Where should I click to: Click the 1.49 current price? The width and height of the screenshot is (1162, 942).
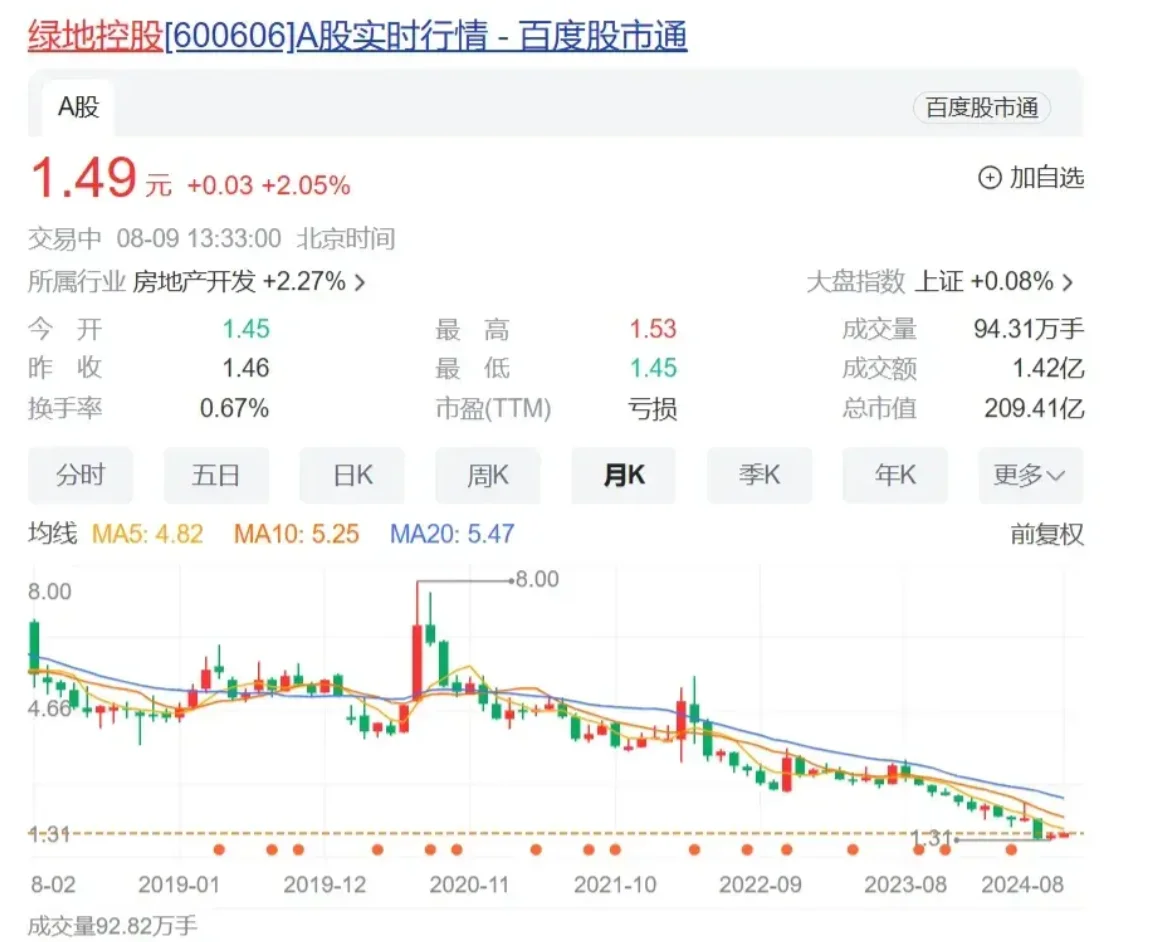84,179
